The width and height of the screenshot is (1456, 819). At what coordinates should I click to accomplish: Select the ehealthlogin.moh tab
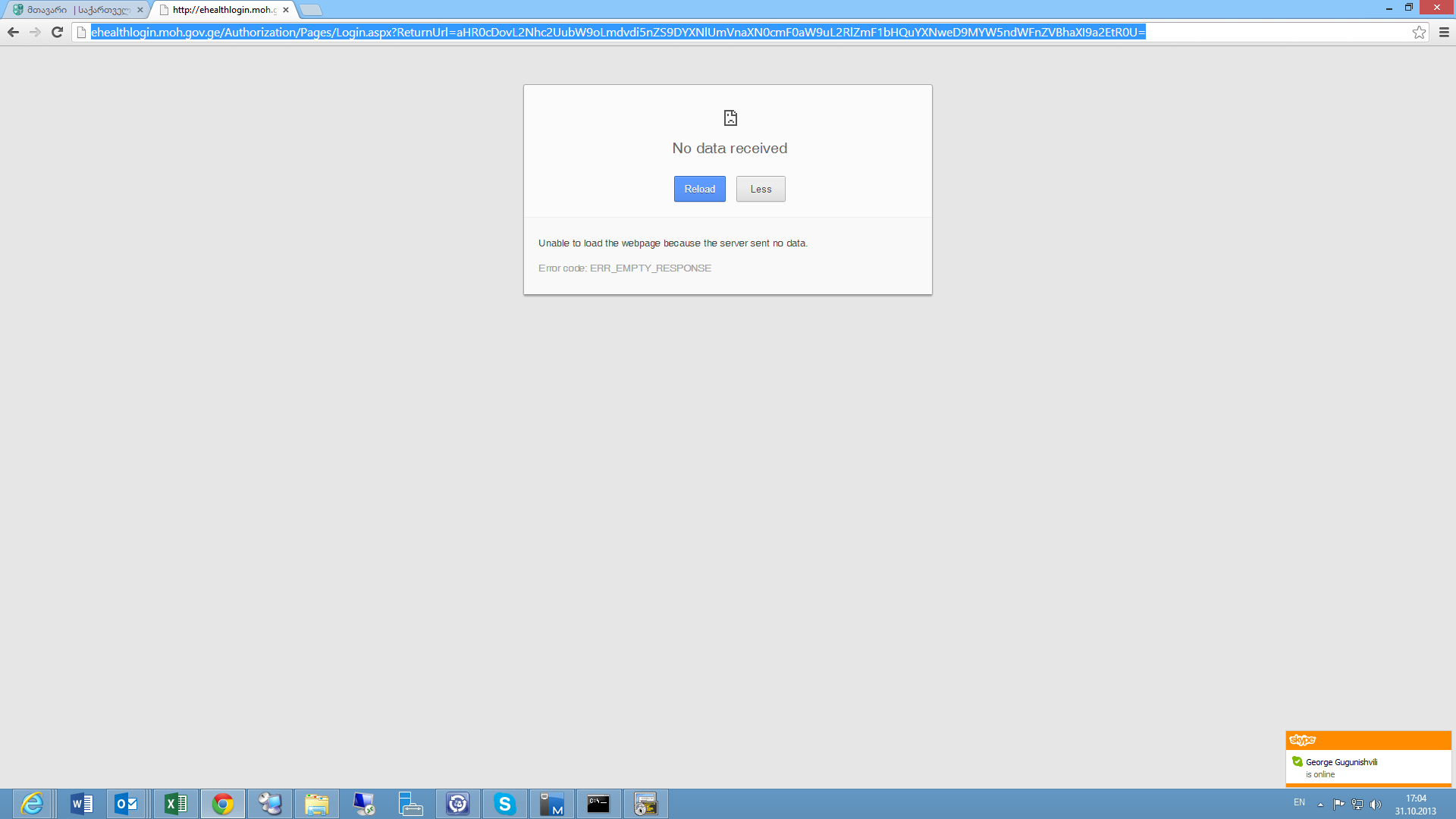pyautogui.click(x=221, y=10)
